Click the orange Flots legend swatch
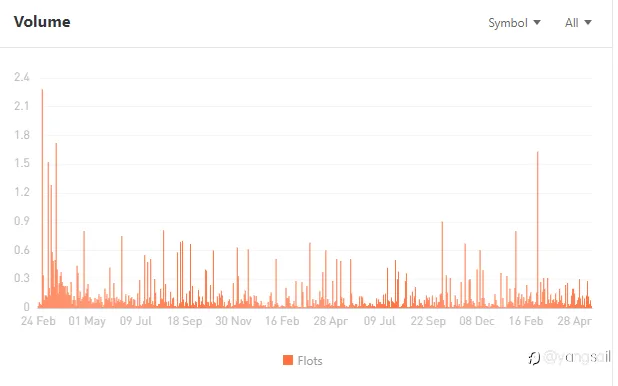The width and height of the screenshot is (618, 386). 288,360
